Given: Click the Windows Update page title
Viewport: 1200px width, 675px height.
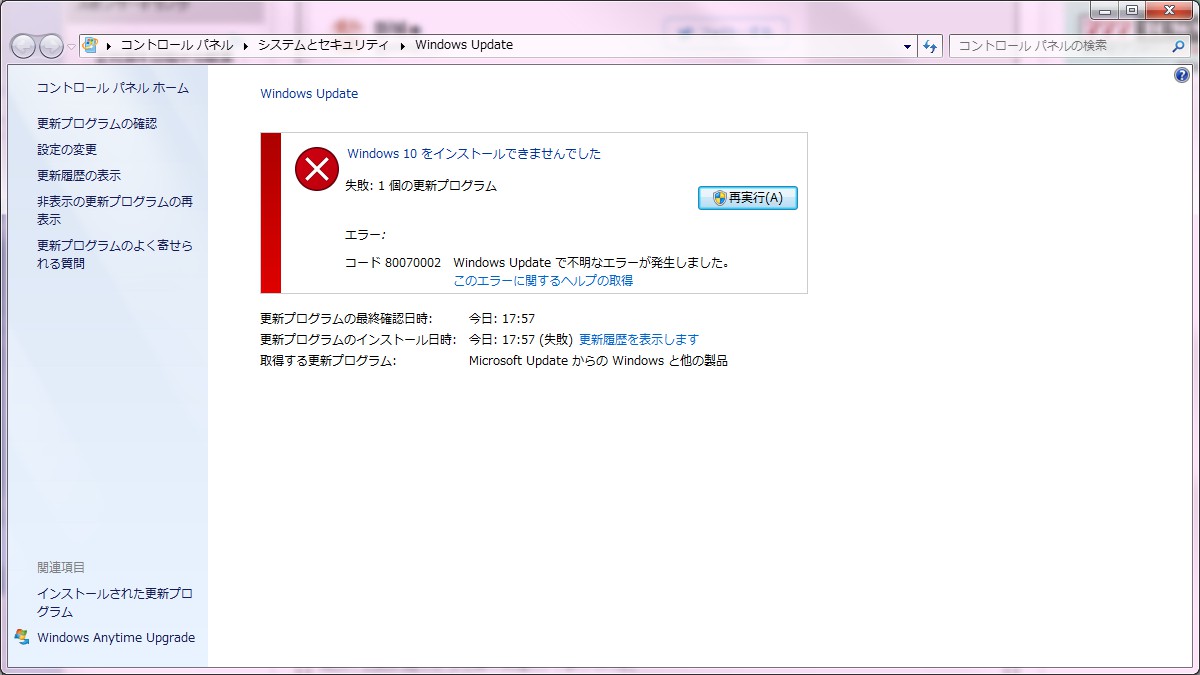Looking at the screenshot, I should pos(309,94).
